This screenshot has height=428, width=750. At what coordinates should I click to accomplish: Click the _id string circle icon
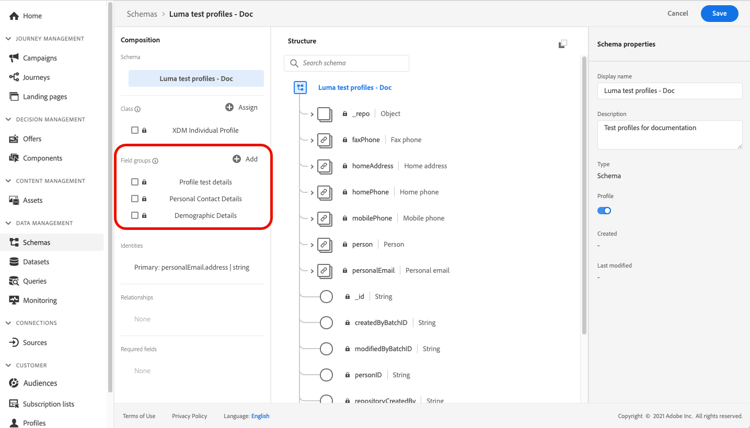click(326, 296)
